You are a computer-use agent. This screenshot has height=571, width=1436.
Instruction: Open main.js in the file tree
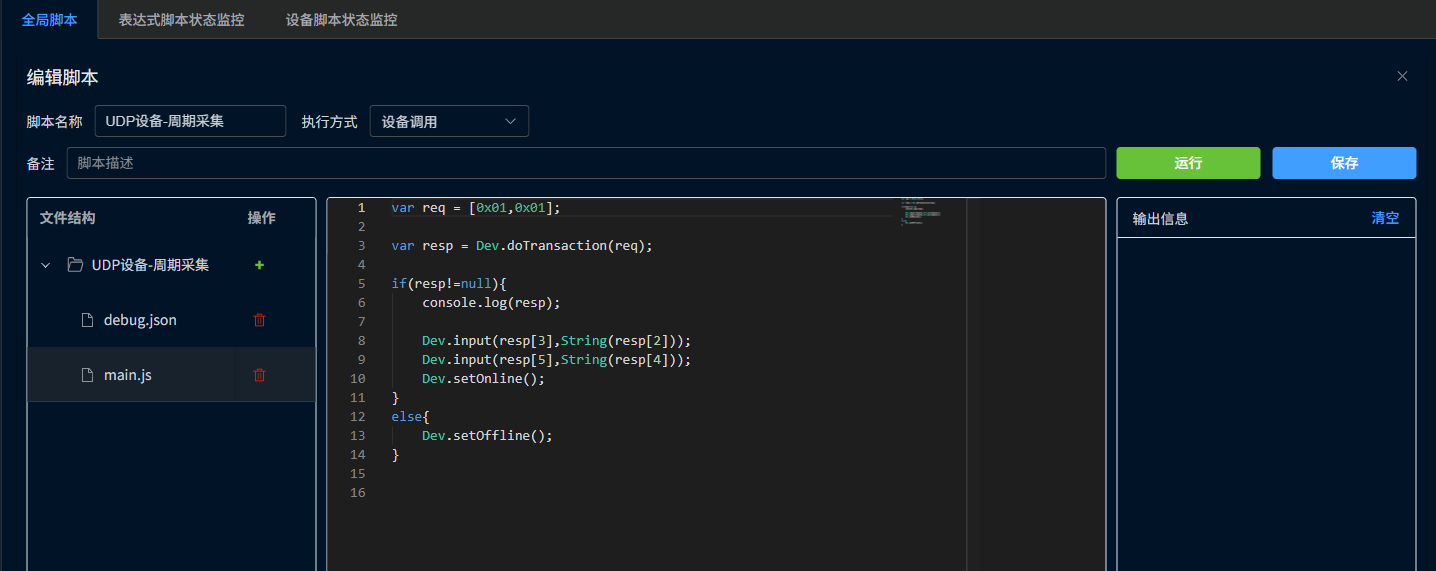[x=128, y=375]
